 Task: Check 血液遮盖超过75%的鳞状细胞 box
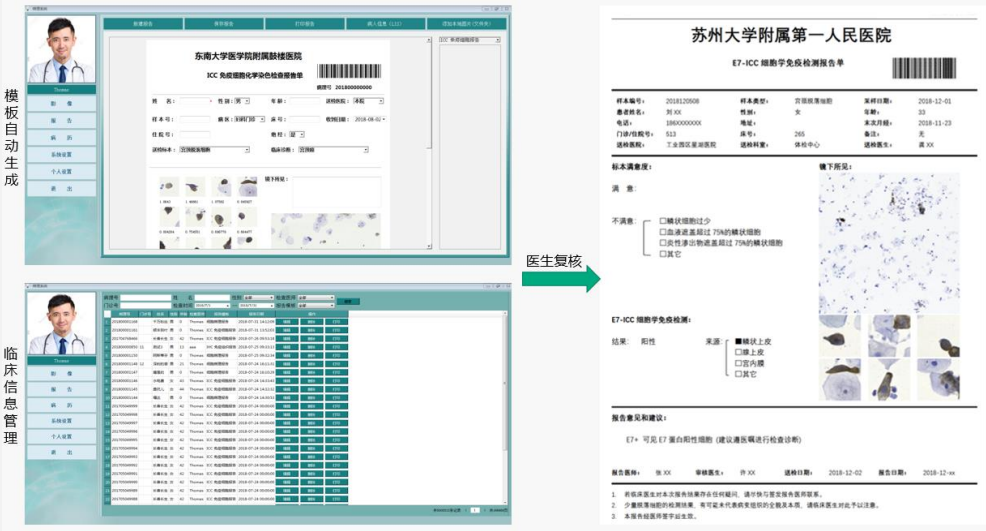(663, 232)
